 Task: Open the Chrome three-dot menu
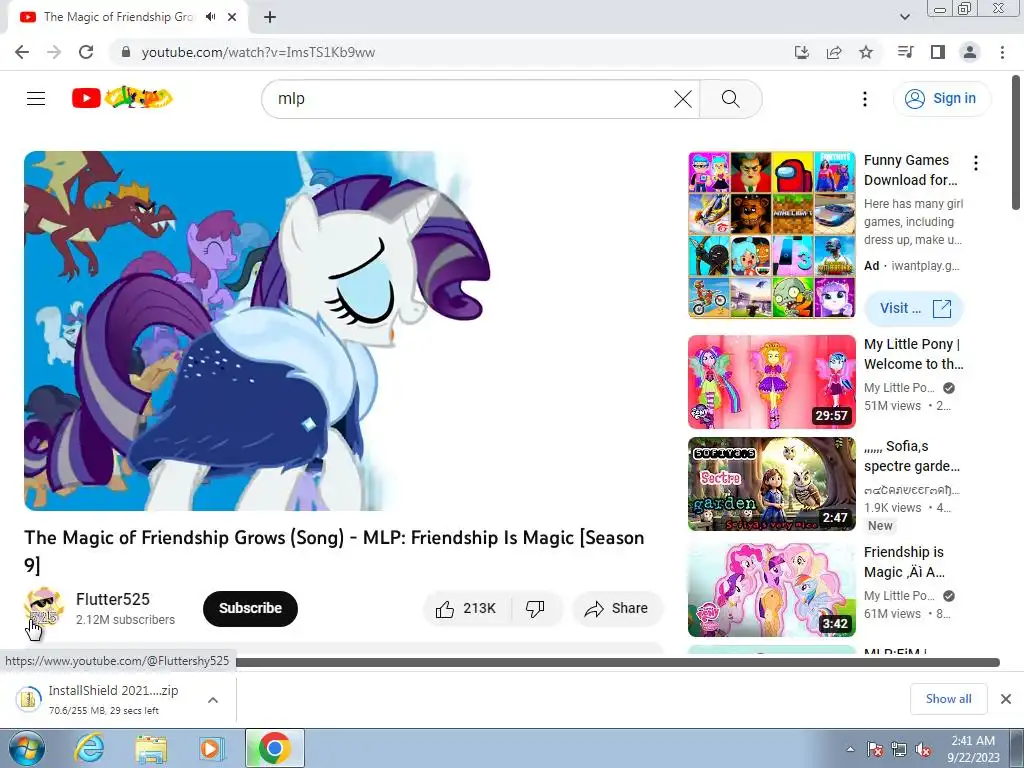(x=1002, y=52)
